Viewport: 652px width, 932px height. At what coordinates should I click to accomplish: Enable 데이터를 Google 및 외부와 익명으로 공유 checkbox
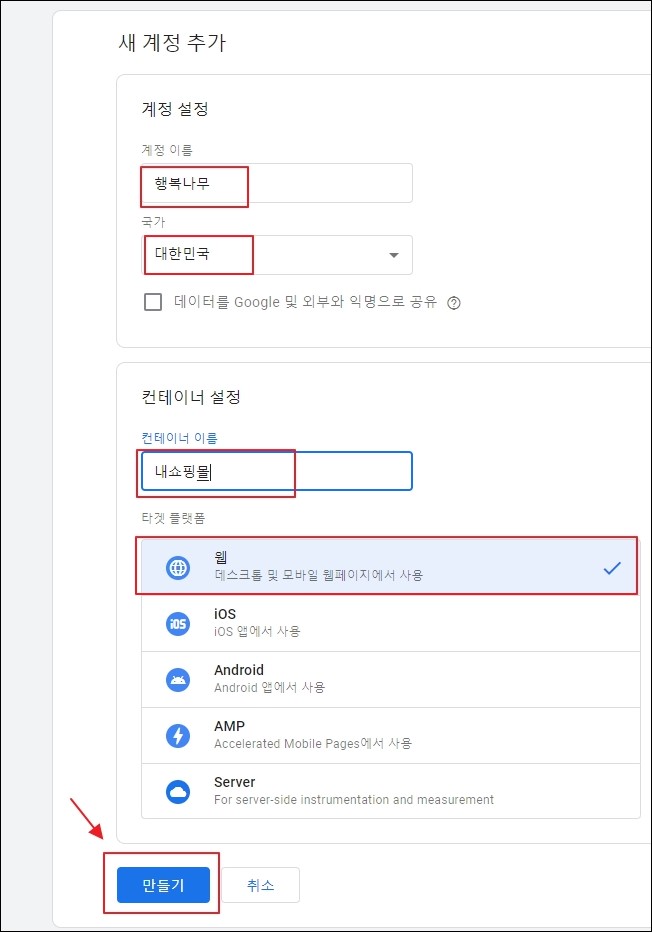click(x=152, y=302)
